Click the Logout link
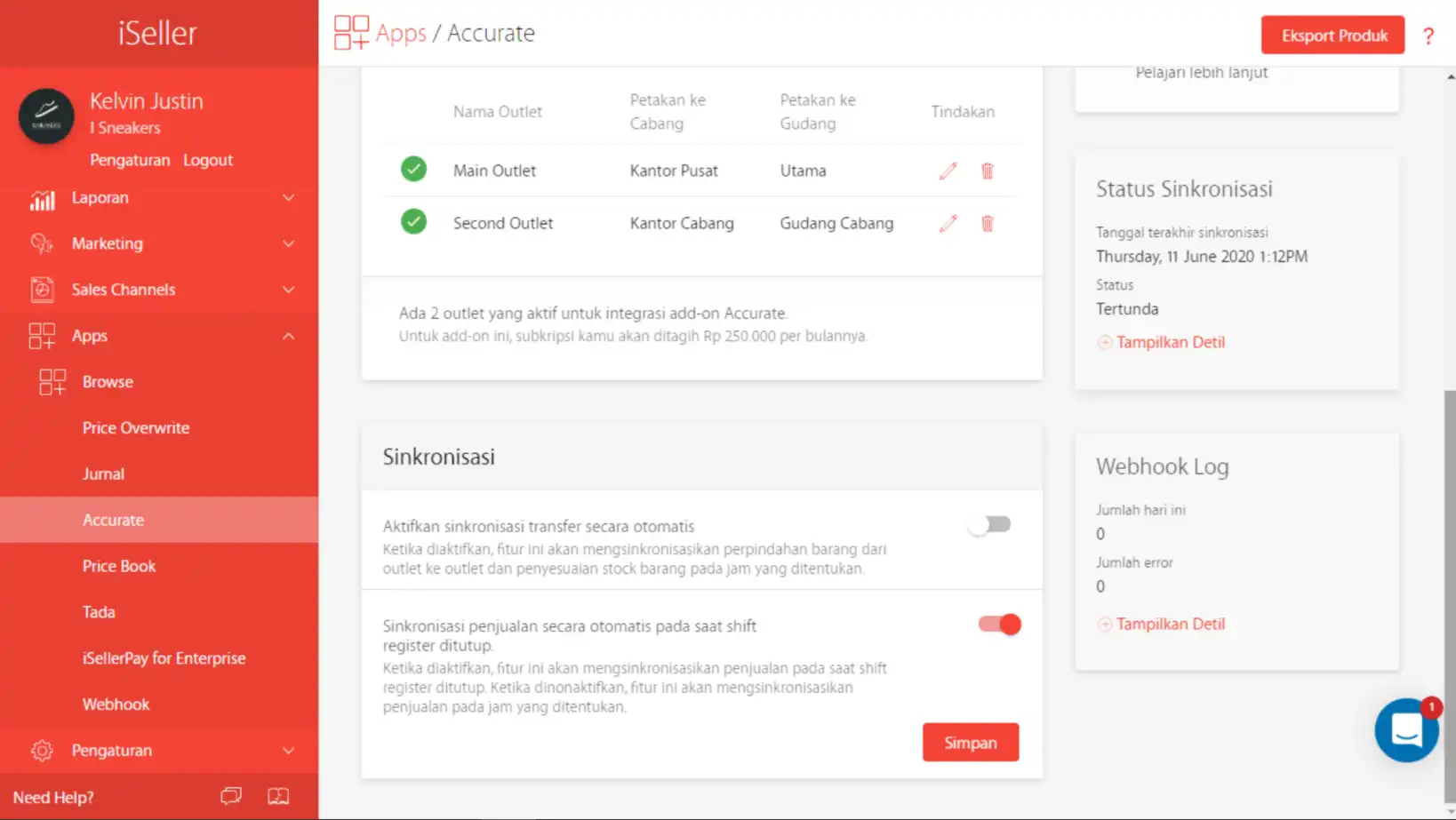Screen dimensions: 1456x820 coord(208,160)
